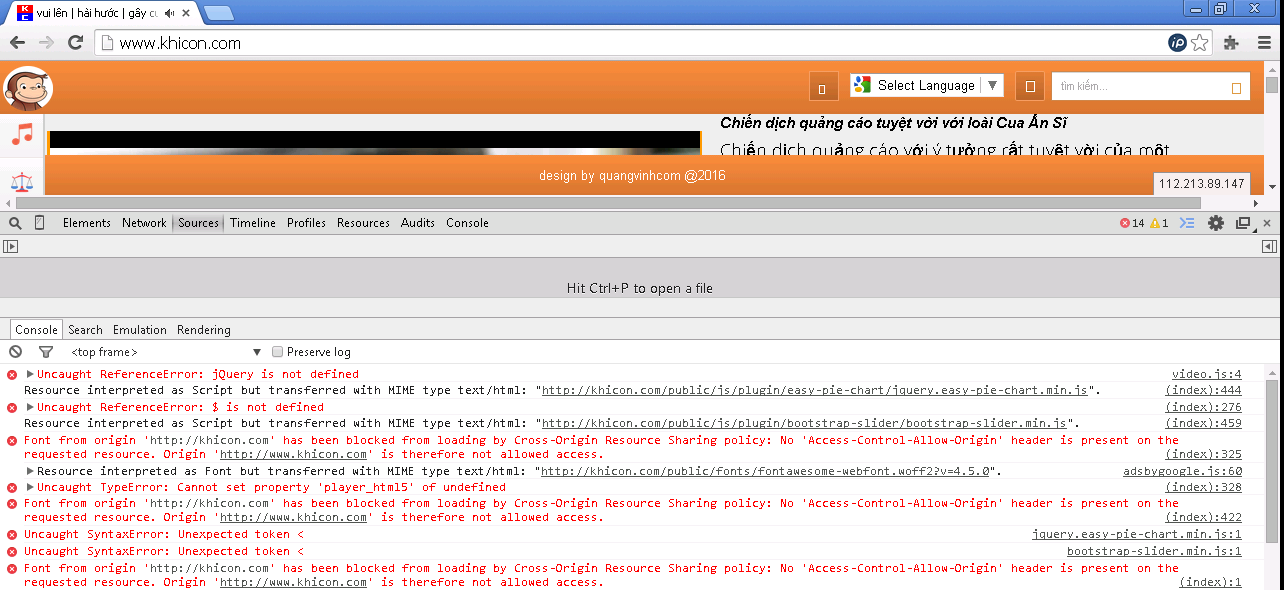Open the Resources panel

click(x=363, y=223)
